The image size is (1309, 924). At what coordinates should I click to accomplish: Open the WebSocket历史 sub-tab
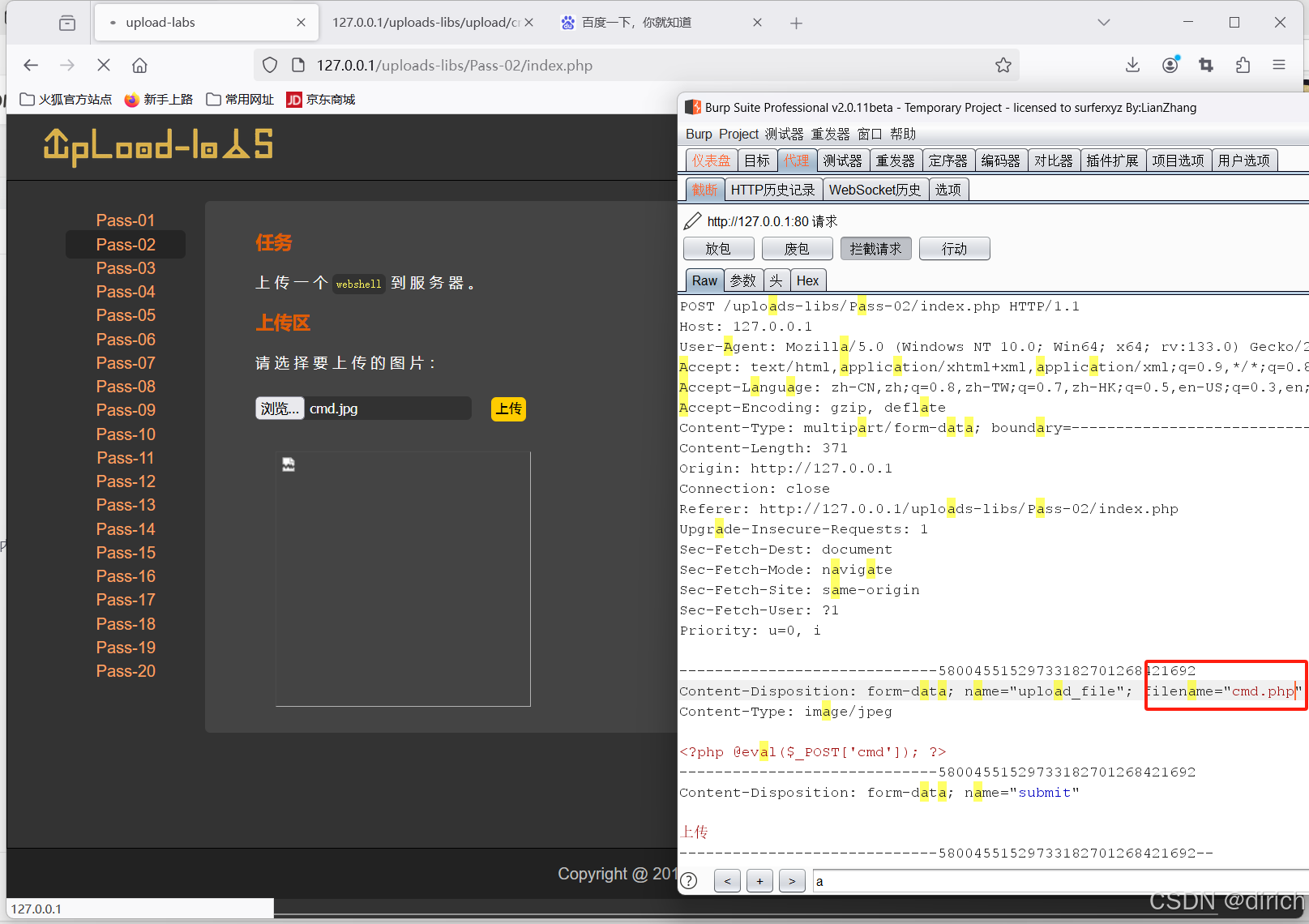[875, 190]
